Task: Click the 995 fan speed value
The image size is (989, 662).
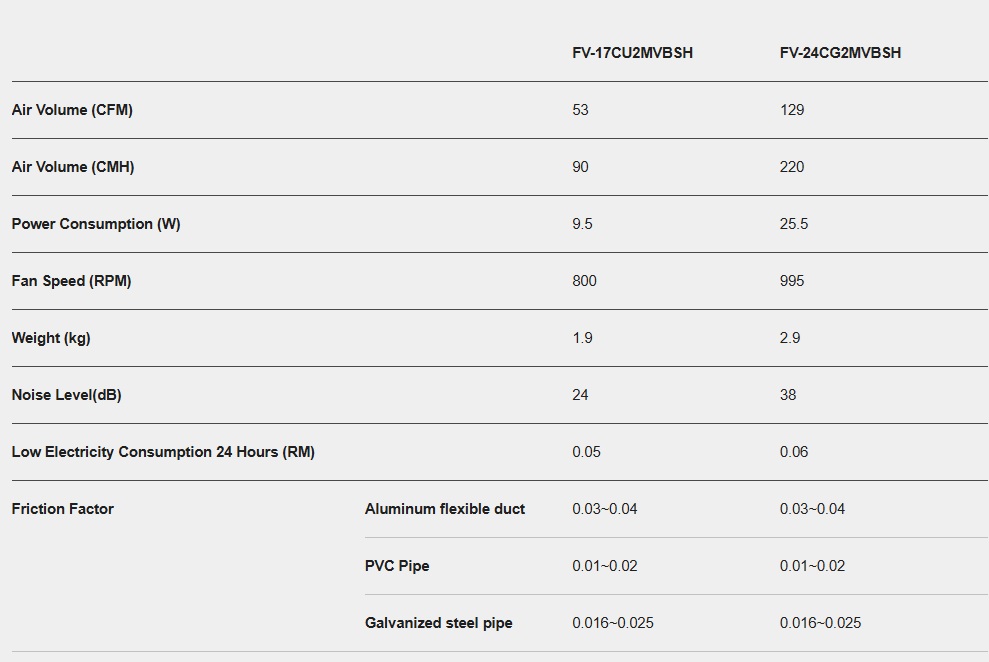Action: tap(792, 281)
